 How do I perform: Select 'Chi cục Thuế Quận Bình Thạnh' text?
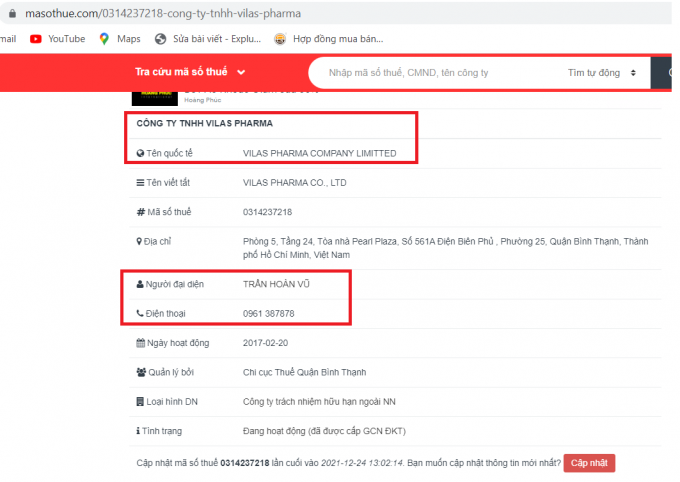pos(304,372)
